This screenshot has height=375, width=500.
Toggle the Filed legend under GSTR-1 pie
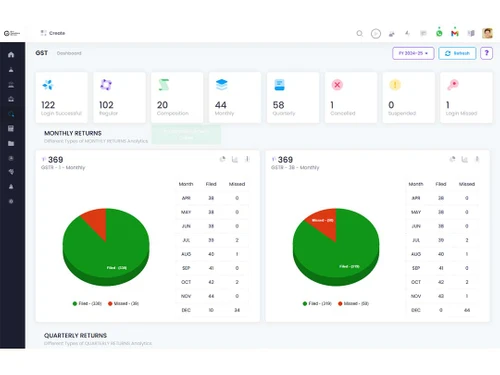coord(87,303)
